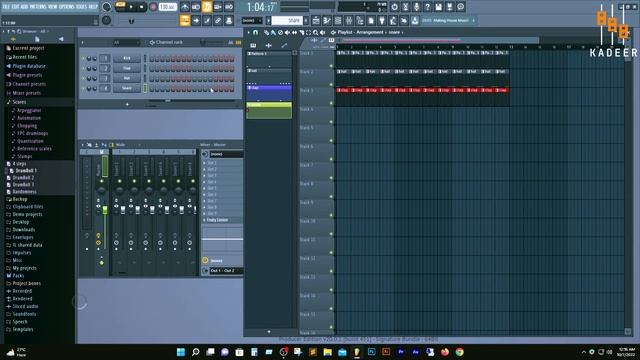Open the ADD menu

coord(24,7)
